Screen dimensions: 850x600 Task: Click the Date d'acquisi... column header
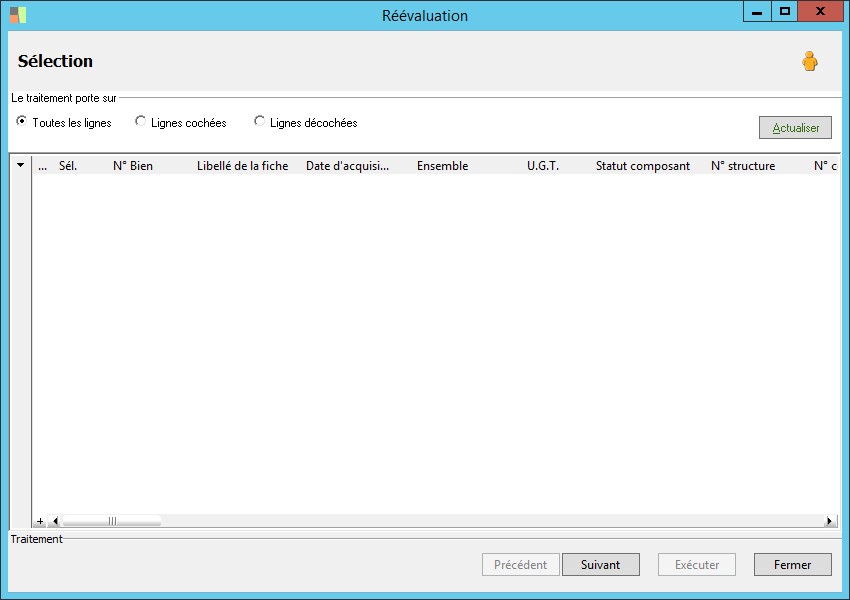click(347, 166)
